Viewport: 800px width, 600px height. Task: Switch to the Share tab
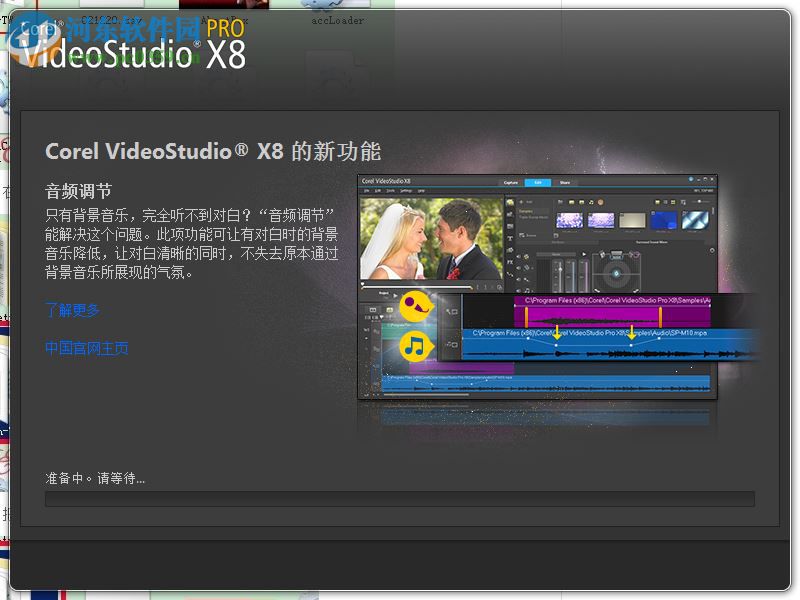(x=566, y=183)
